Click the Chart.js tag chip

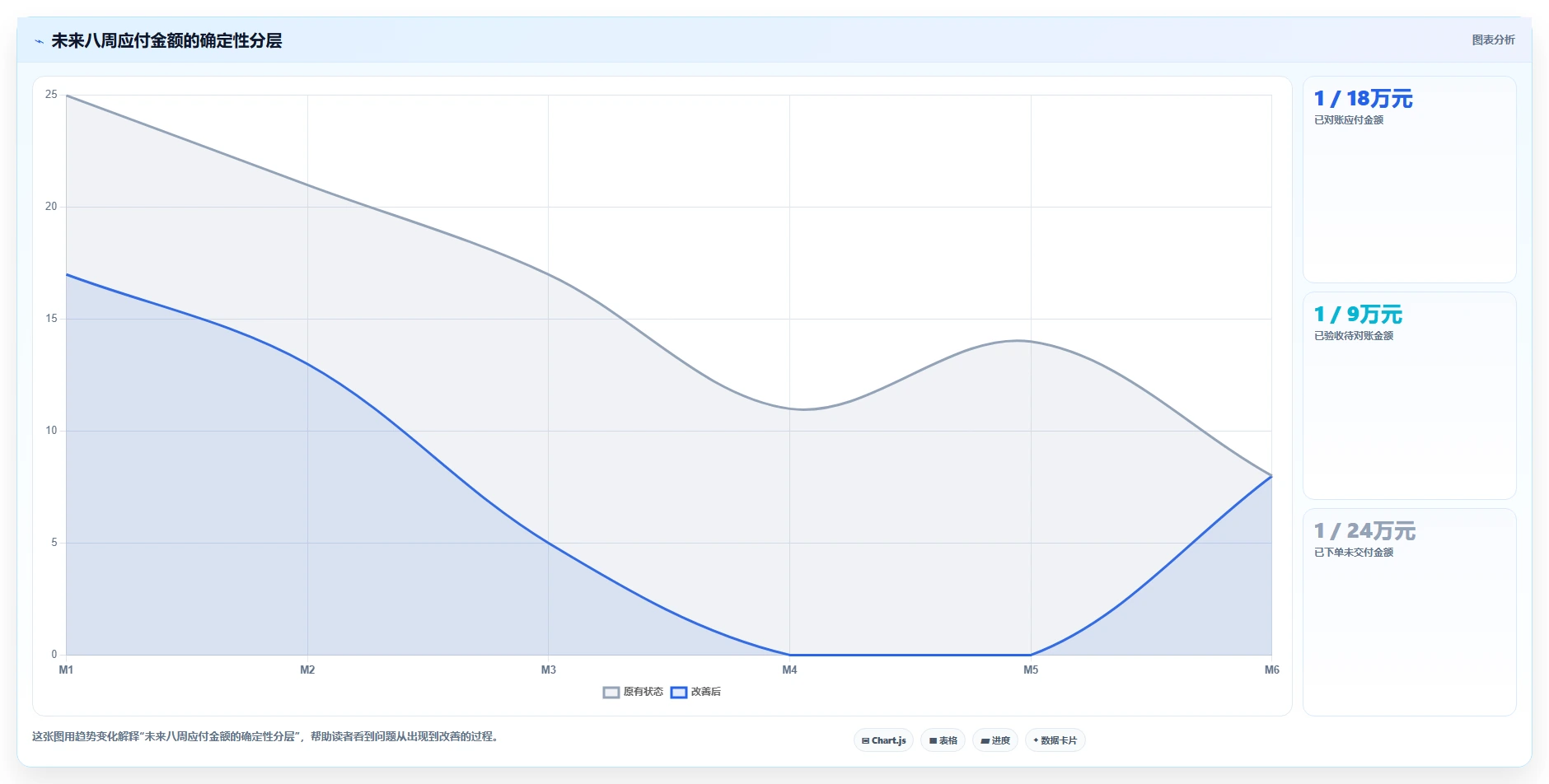883,740
